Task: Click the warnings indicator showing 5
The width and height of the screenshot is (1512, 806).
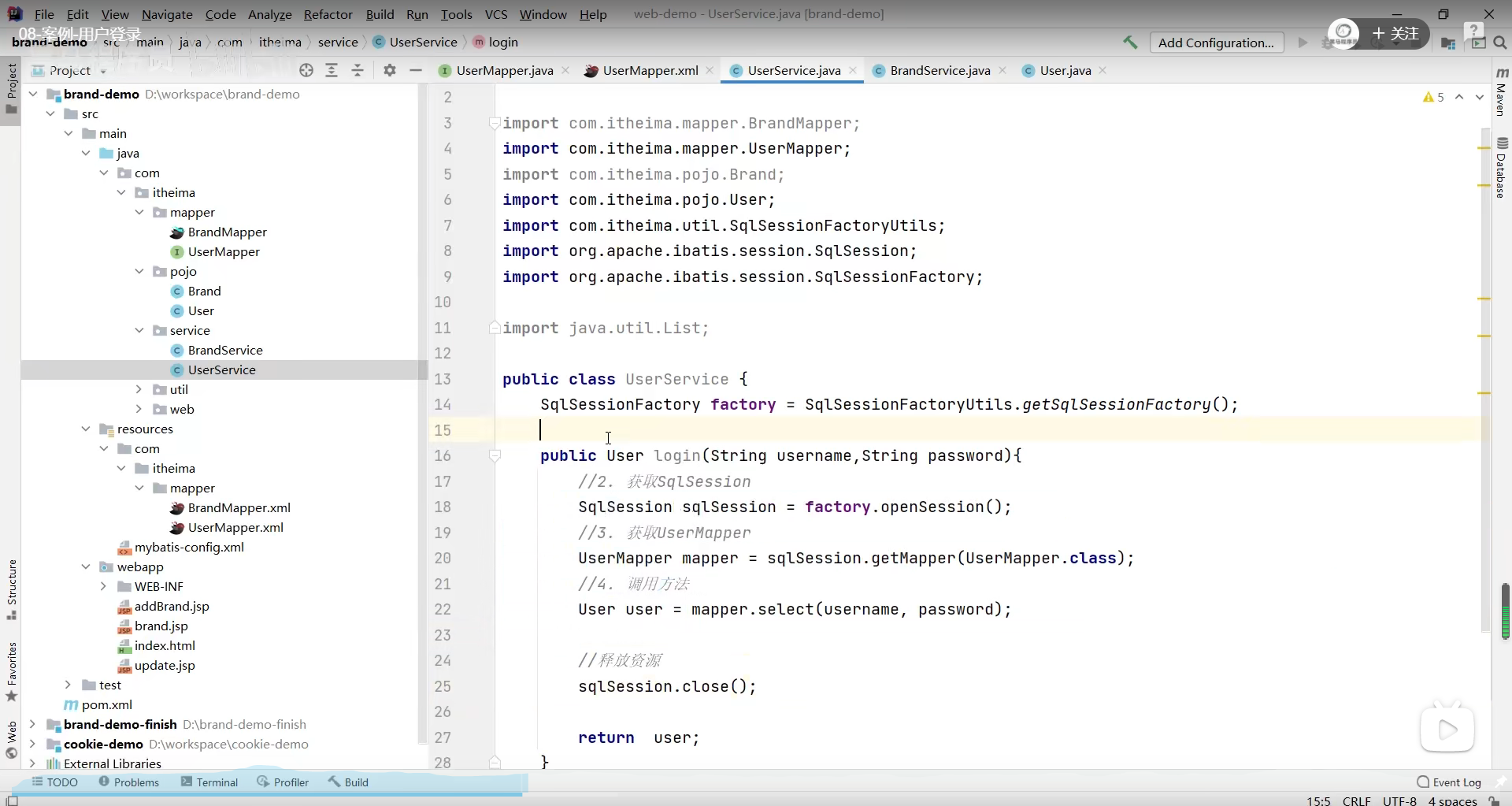Action: tap(1434, 97)
